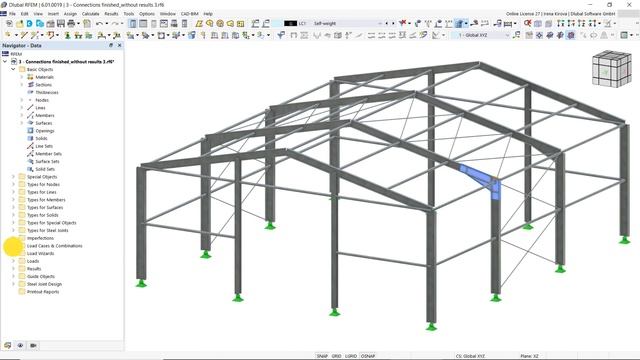Viewport: 640px width, 360px height.
Task: Click the Surface Sets icon in the tree
Action: tap(30, 161)
